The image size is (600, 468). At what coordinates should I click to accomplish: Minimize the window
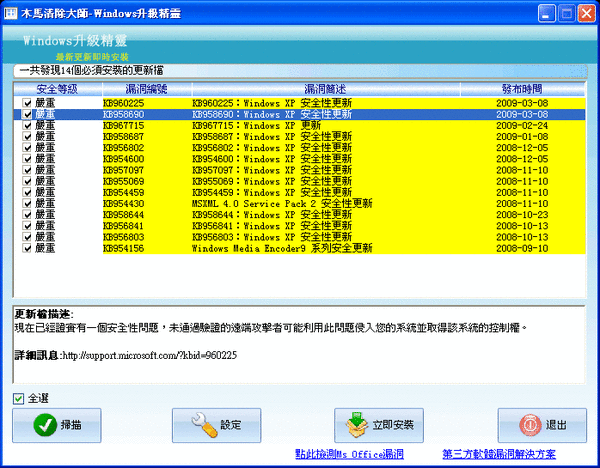point(546,14)
